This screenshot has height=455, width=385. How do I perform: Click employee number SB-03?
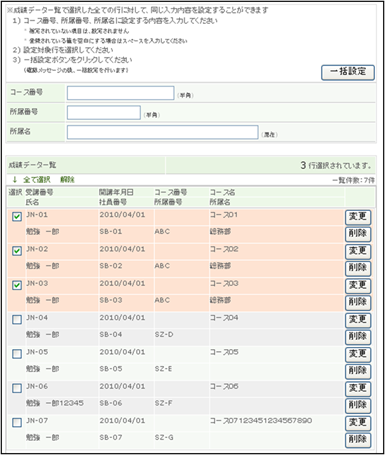(x=111, y=300)
